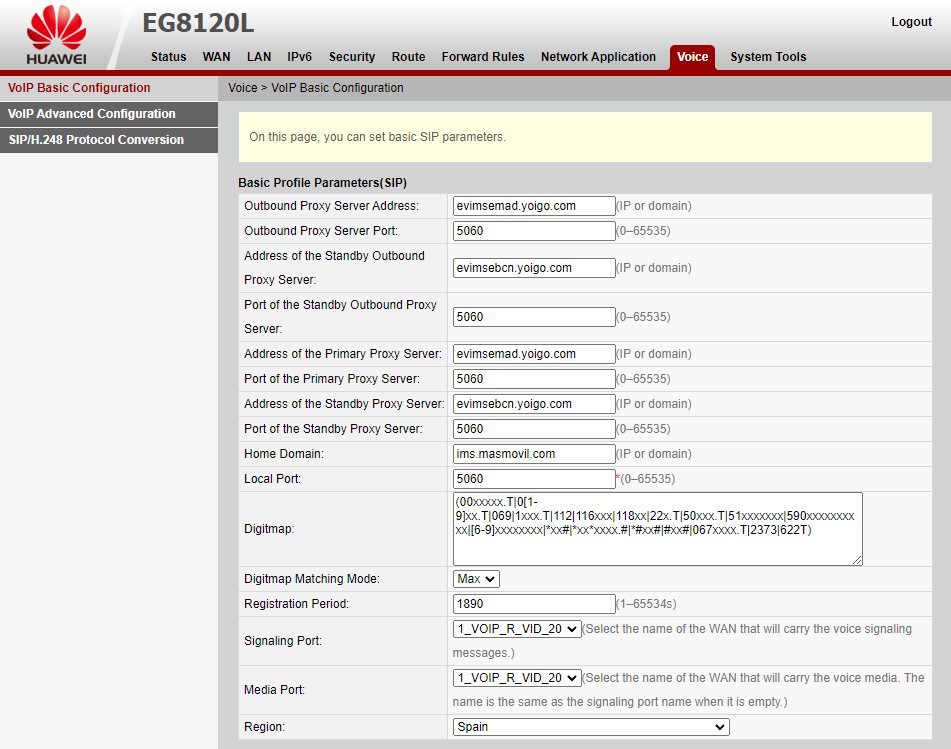This screenshot has height=749, width=951.
Task: Select the Voice tab
Action: (692, 58)
